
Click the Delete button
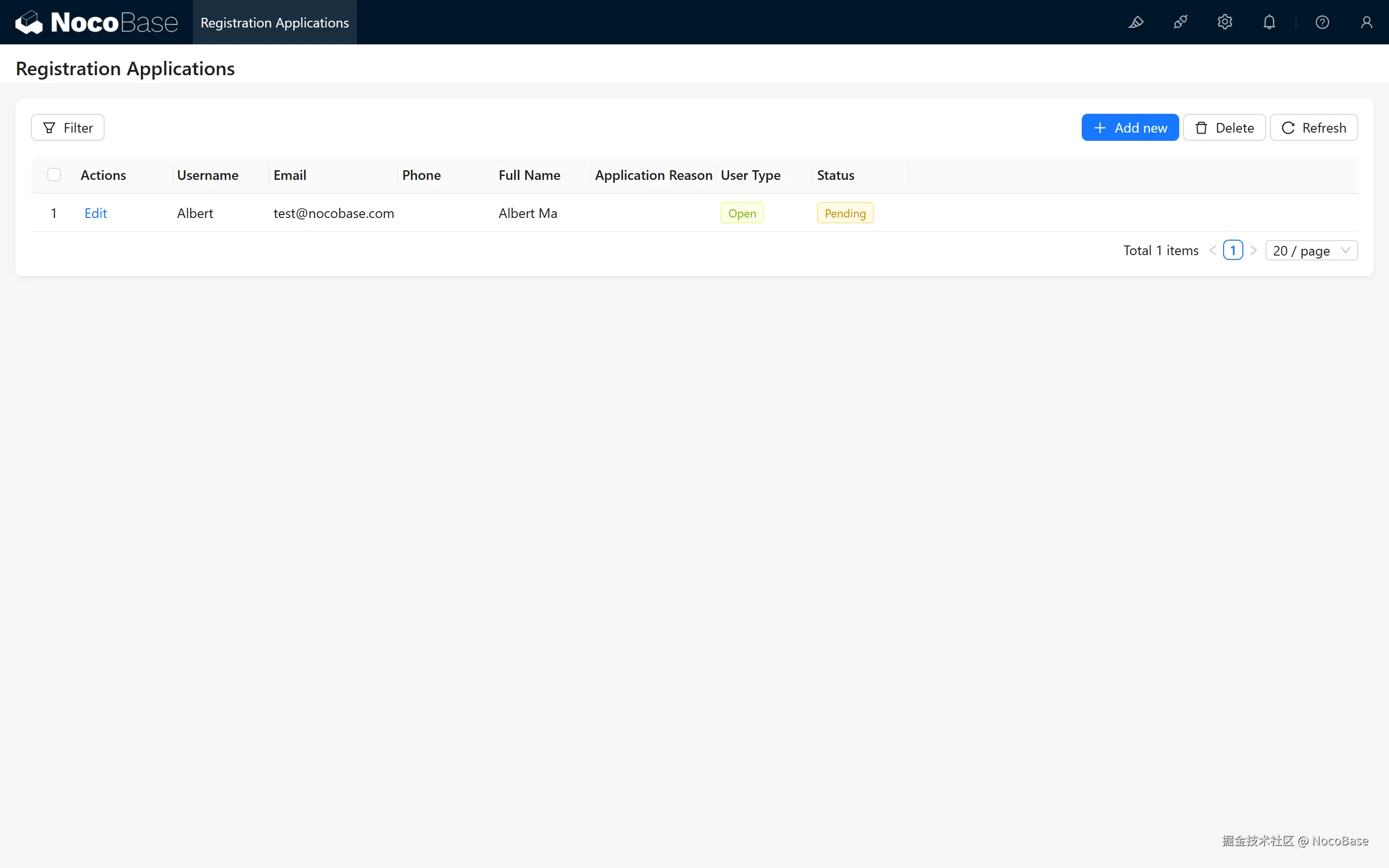click(x=1224, y=127)
